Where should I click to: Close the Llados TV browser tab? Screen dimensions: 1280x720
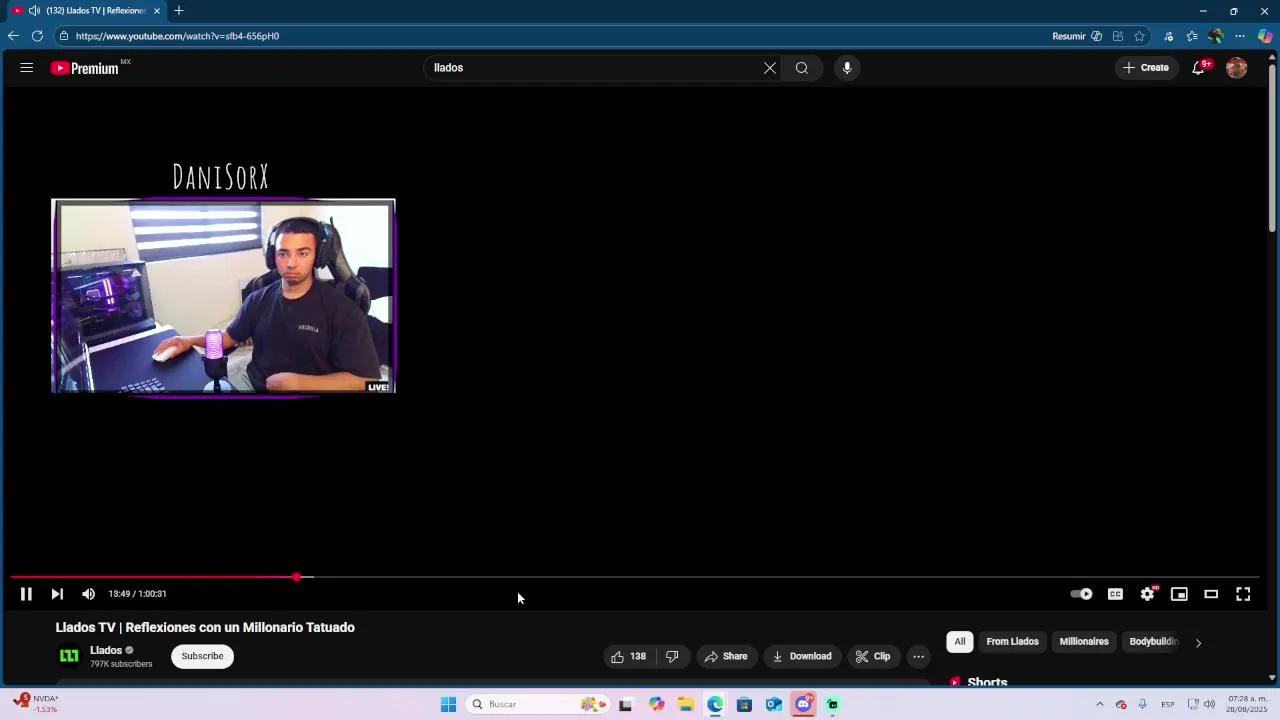pyautogui.click(x=157, y=11)
